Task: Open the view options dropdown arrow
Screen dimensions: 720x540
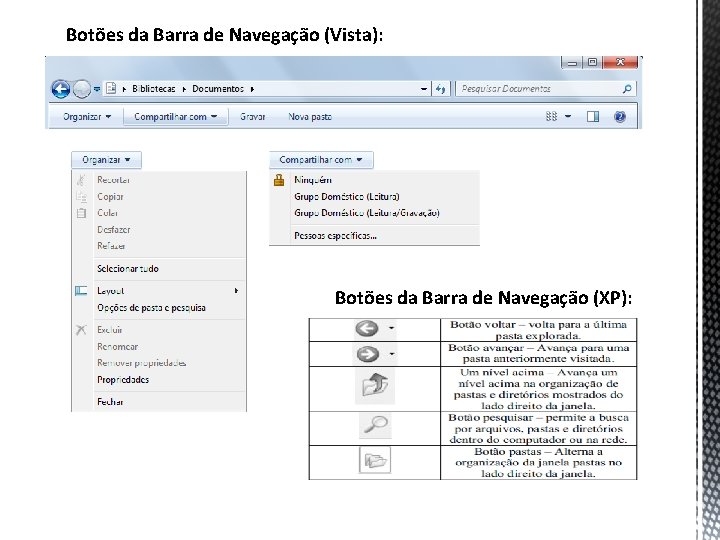Action: coord(568,117)
